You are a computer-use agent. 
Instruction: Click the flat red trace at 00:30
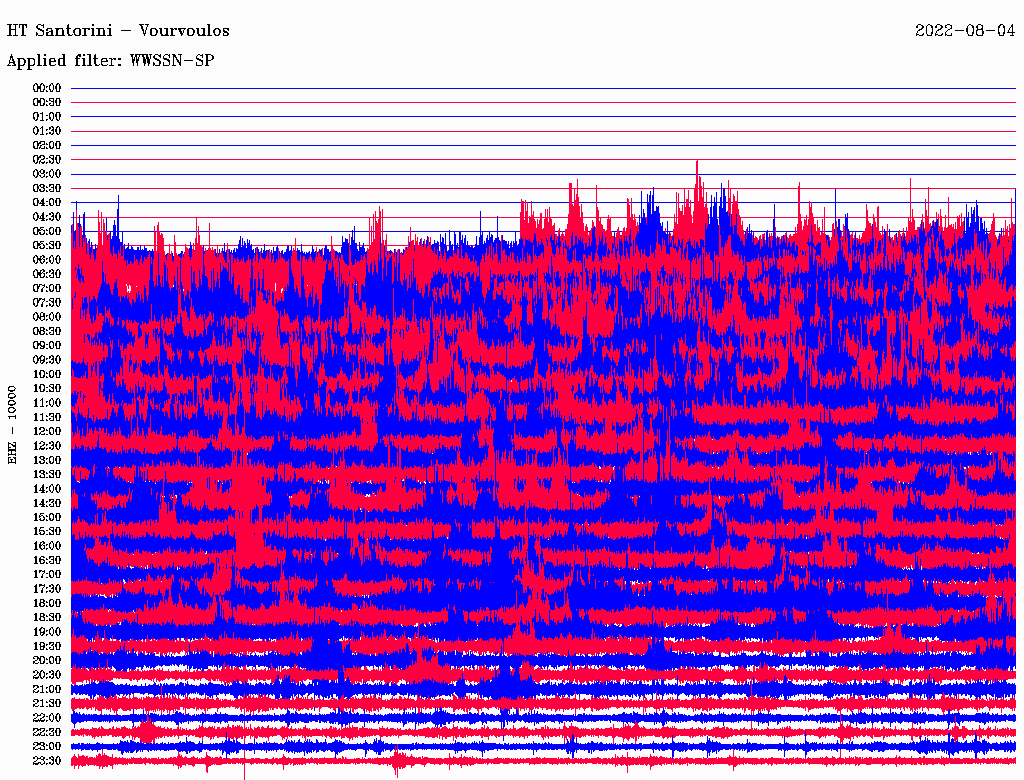[x=540, y=102]
